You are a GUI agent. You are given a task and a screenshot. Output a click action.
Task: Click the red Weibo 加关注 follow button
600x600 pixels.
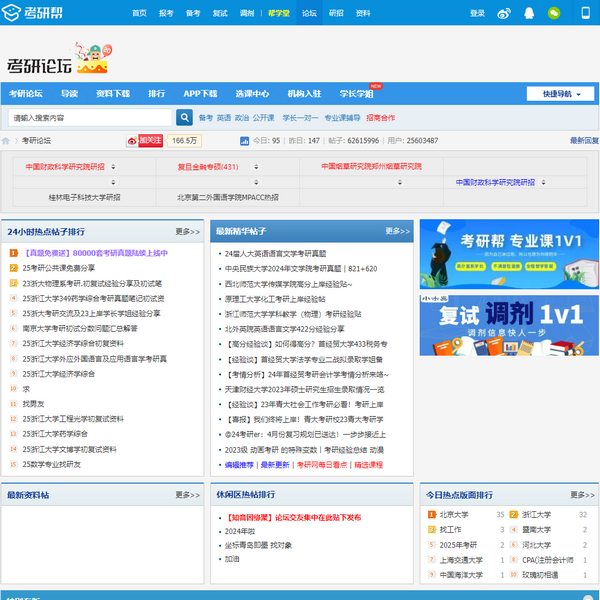coord(144,141)
